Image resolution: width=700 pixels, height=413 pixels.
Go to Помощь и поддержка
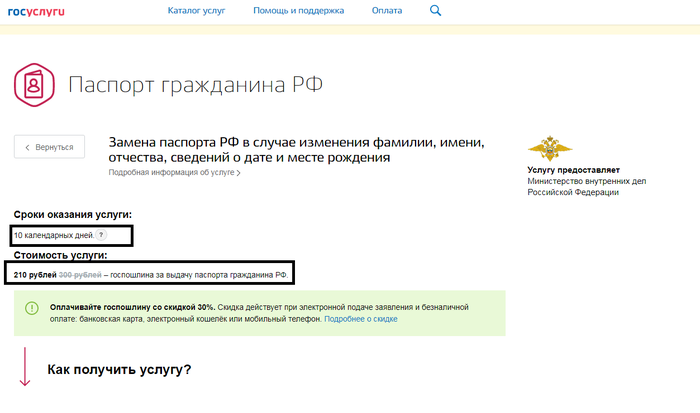[298, 11]
